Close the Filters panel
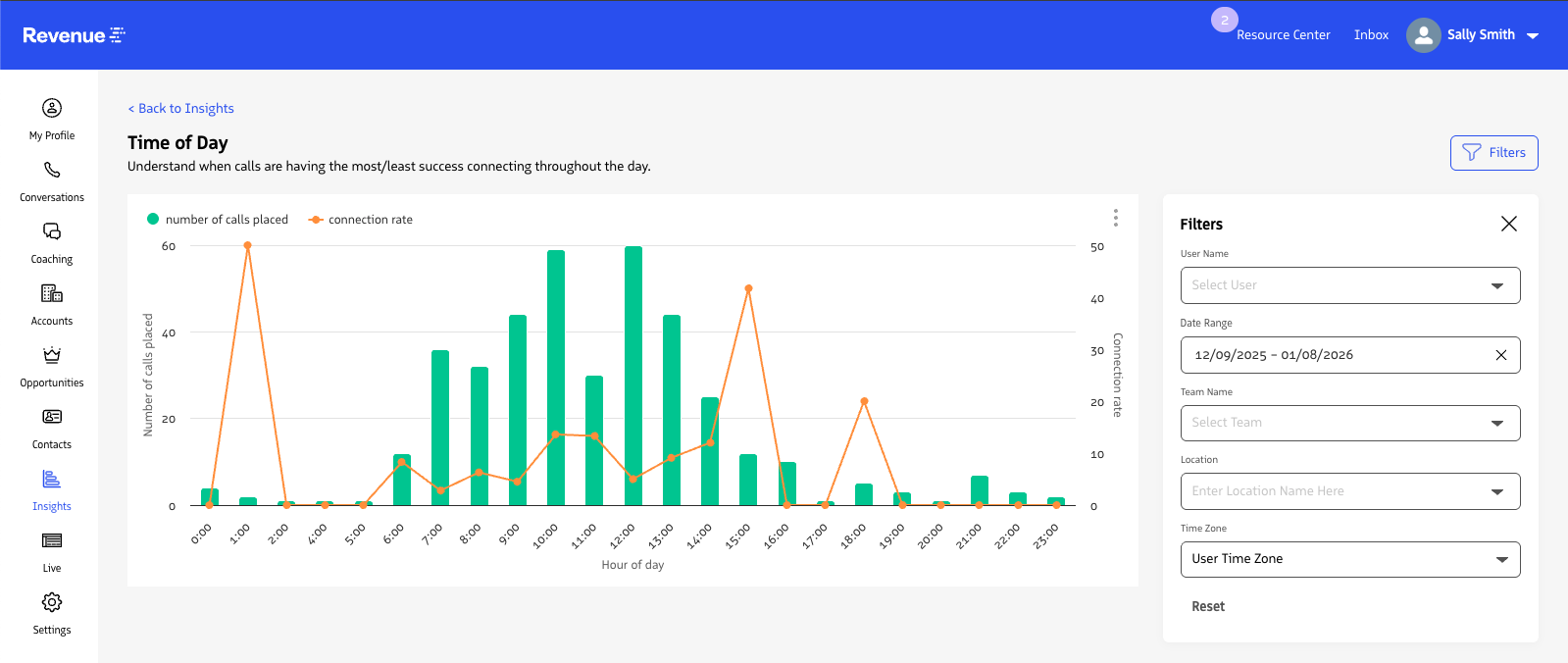 (x=1508, y=224)
